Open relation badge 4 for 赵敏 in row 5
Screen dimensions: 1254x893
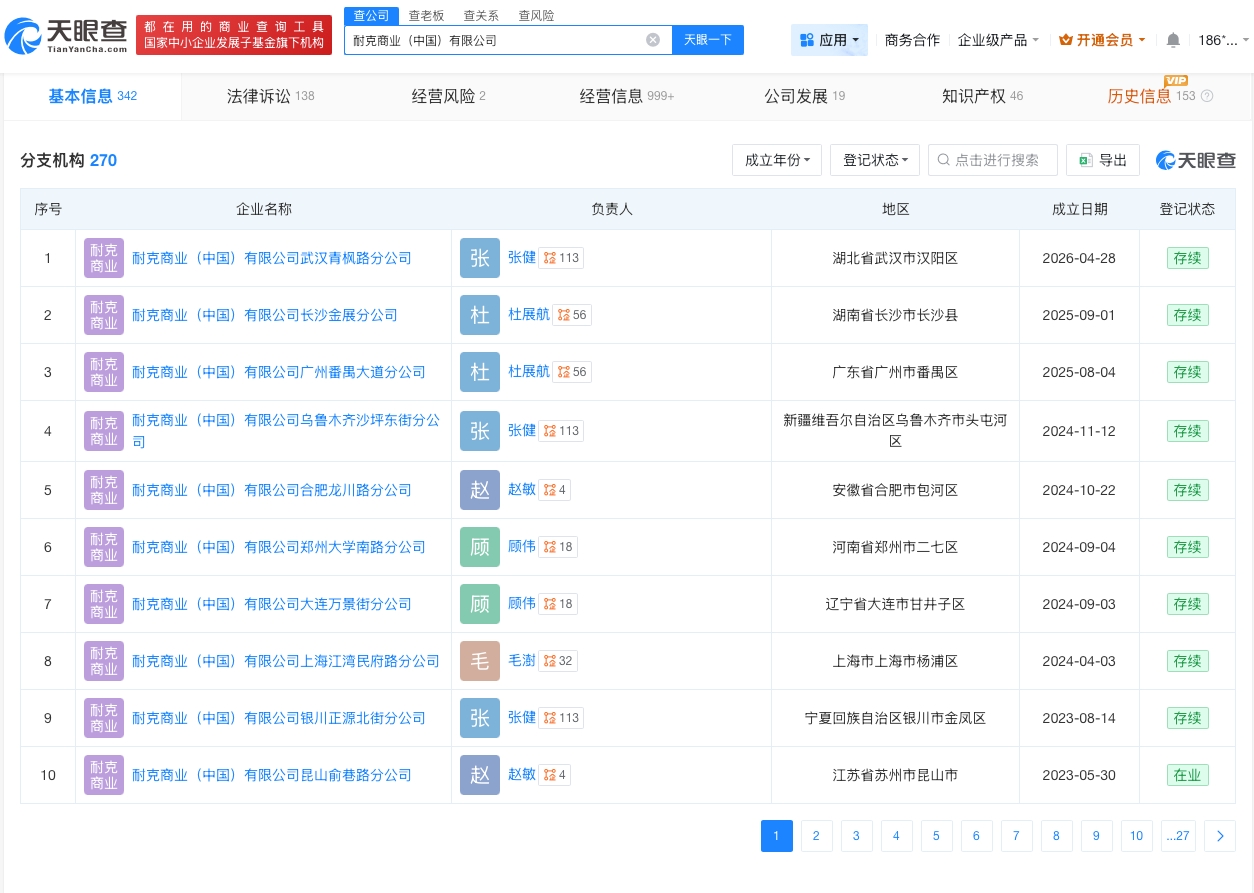(x=554, y=490)
